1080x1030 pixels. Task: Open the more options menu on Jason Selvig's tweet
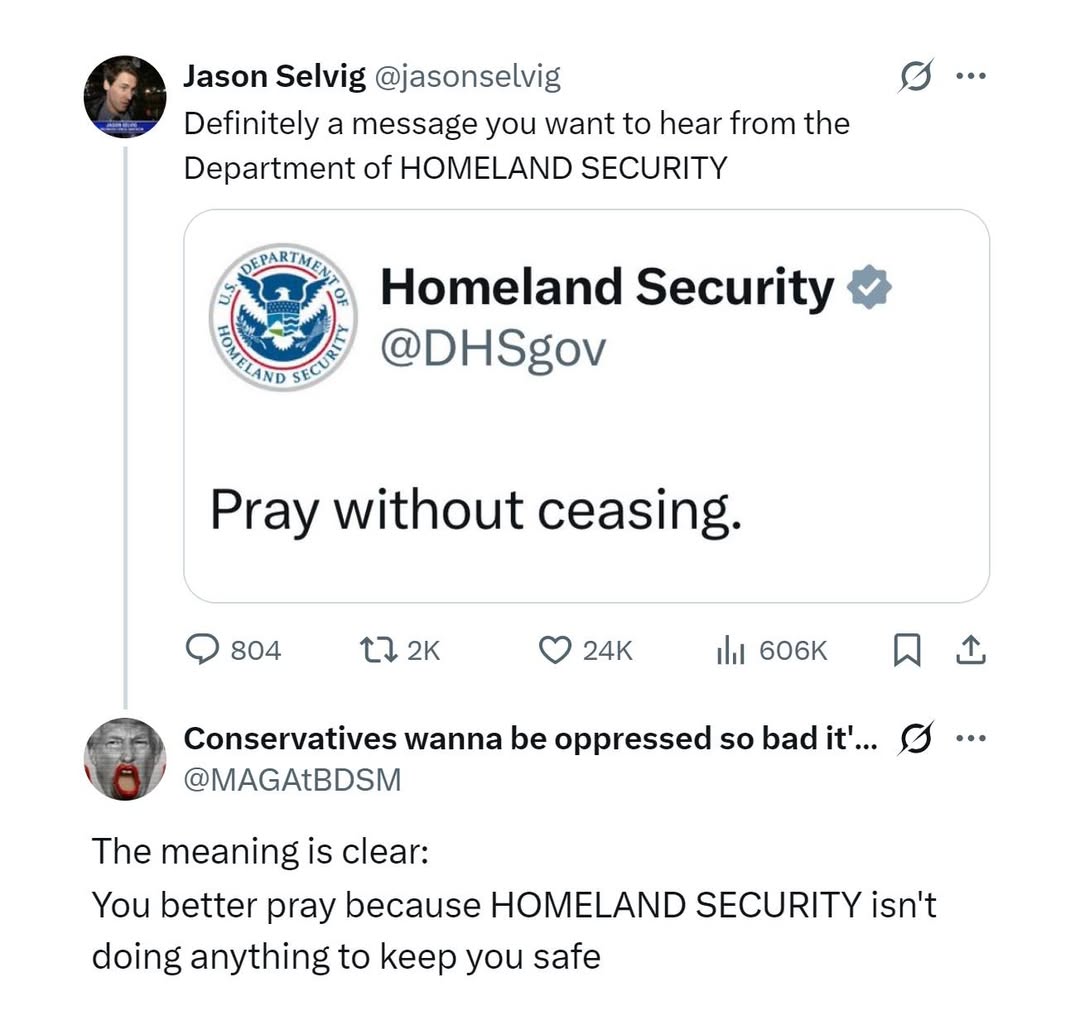[x=972, y=74]
